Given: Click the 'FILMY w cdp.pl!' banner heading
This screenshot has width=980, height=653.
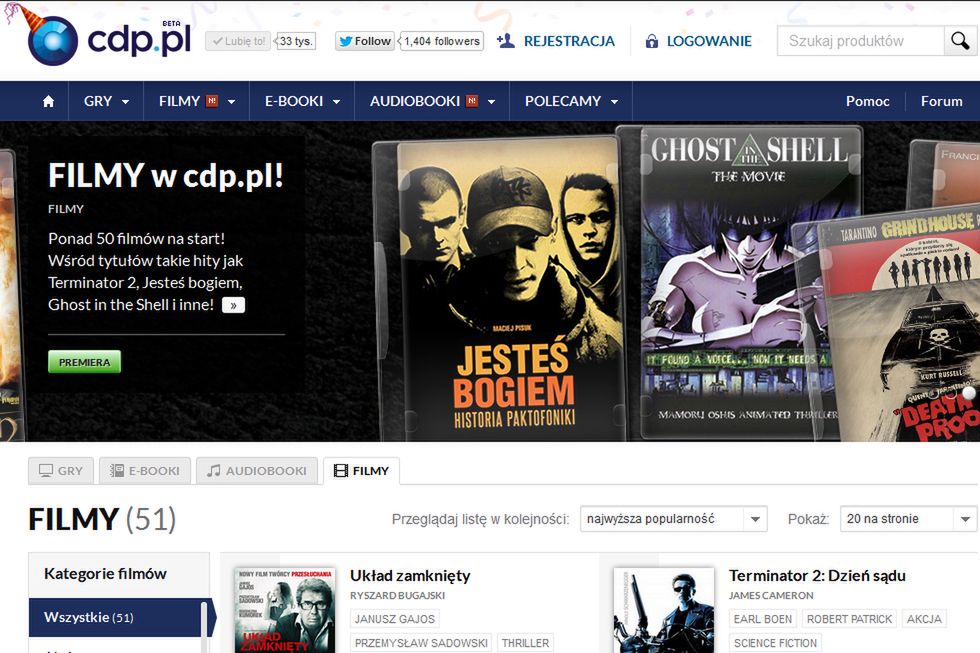Looking at the screenshot, I should point(166,176).
